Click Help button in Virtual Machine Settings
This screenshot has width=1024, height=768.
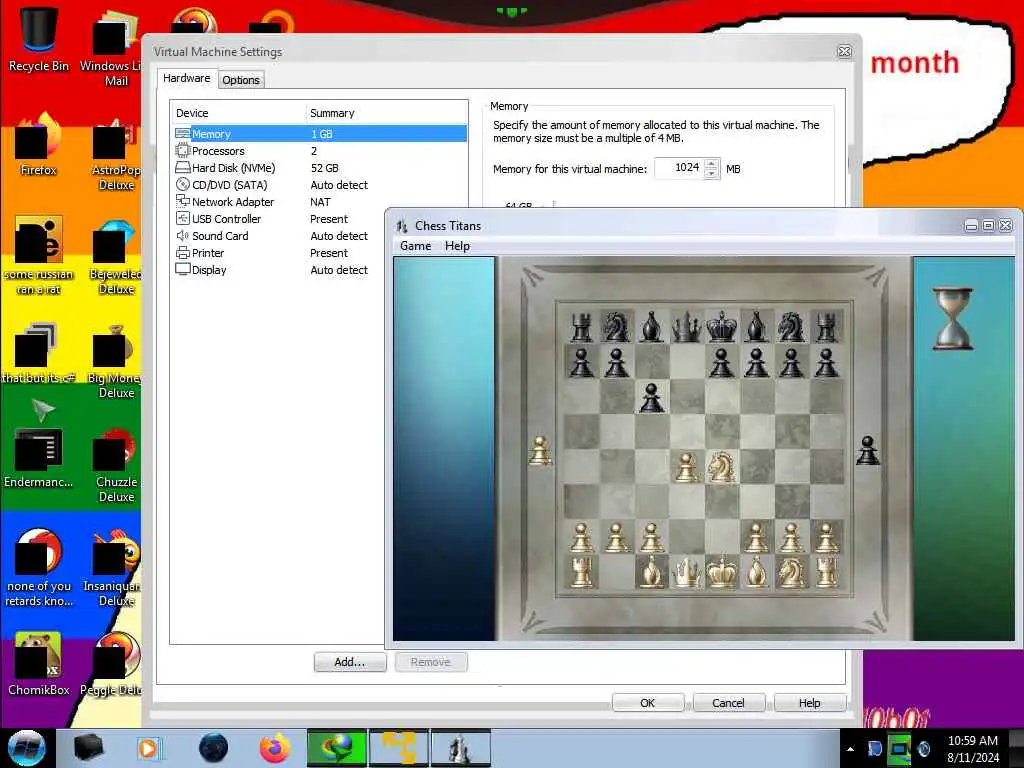coord(810,703)
